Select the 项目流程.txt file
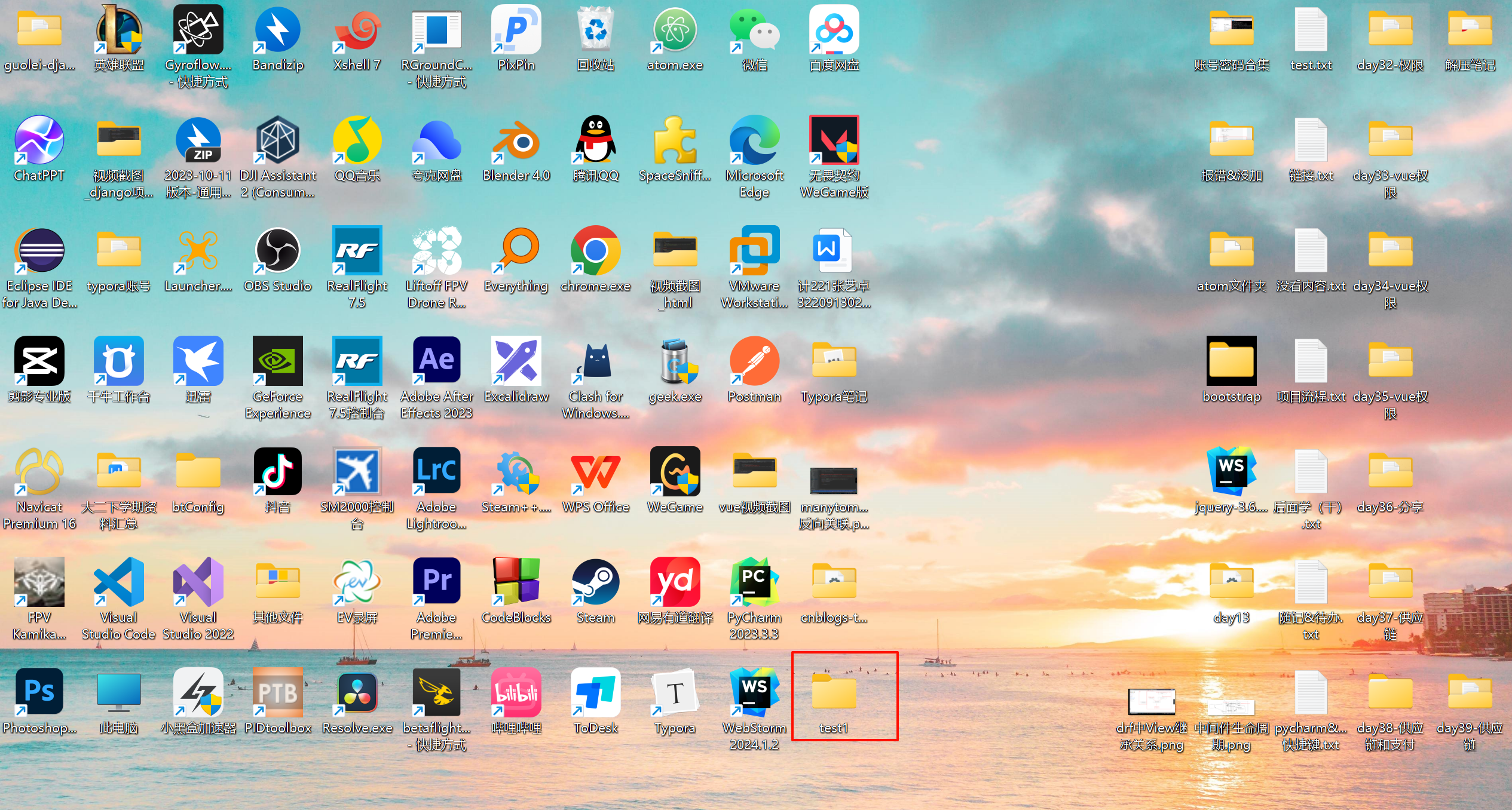Viewport: 1512px width, 810px height. click(x=1311, y=361)
